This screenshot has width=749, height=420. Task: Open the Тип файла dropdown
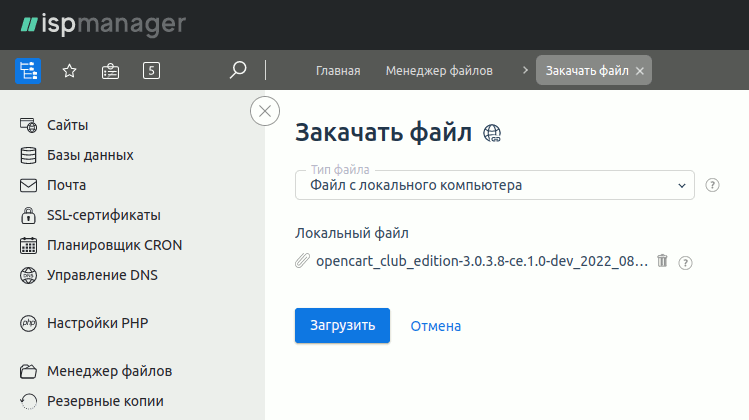(494, 185)
